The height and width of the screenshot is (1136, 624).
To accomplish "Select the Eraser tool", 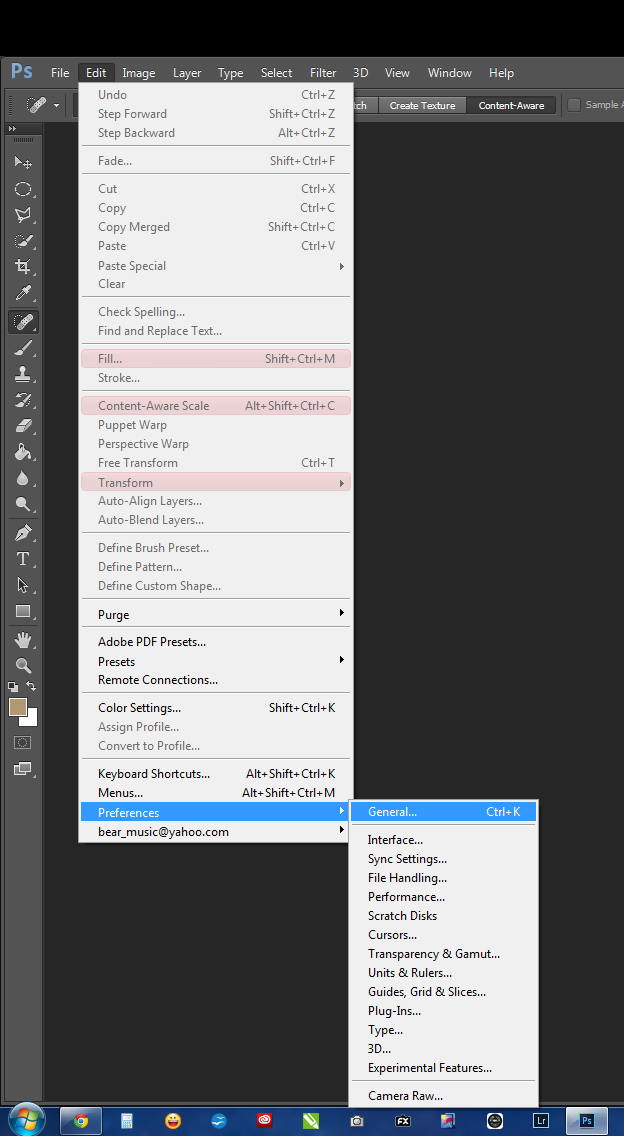I will click(x=23, y=426).
